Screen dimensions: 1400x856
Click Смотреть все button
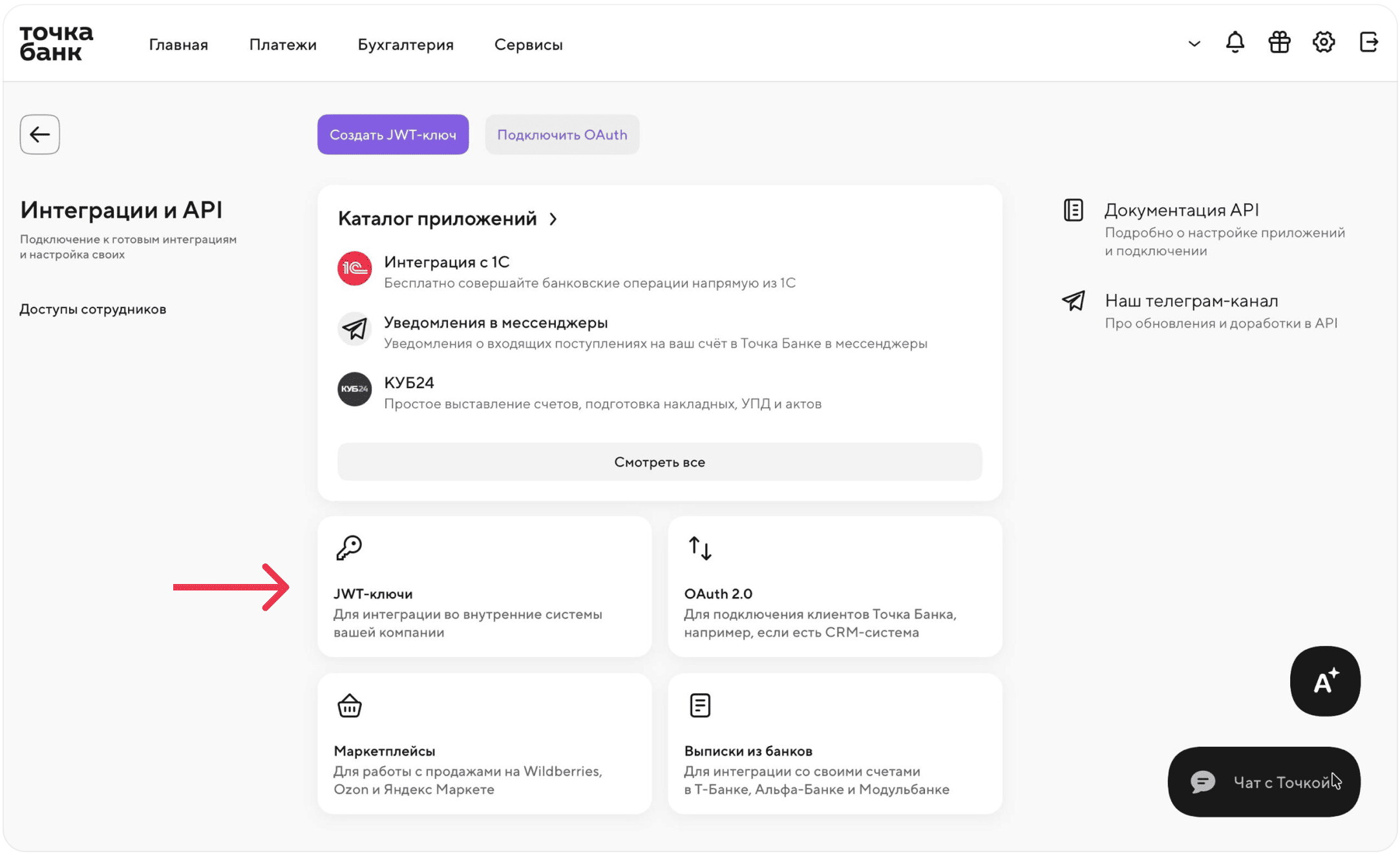tap(660, 462)
